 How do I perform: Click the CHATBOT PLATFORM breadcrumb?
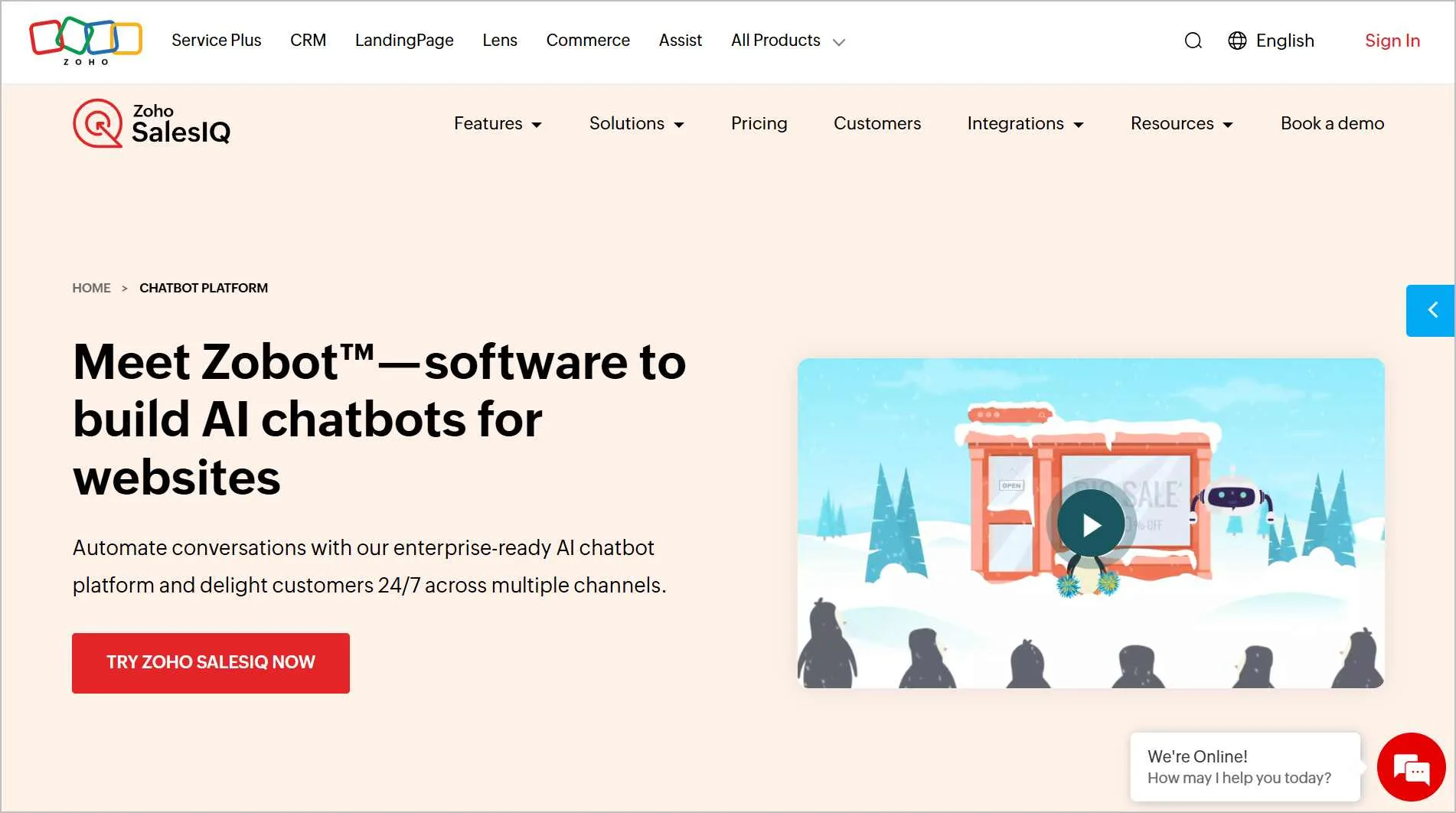pos(204,288)
